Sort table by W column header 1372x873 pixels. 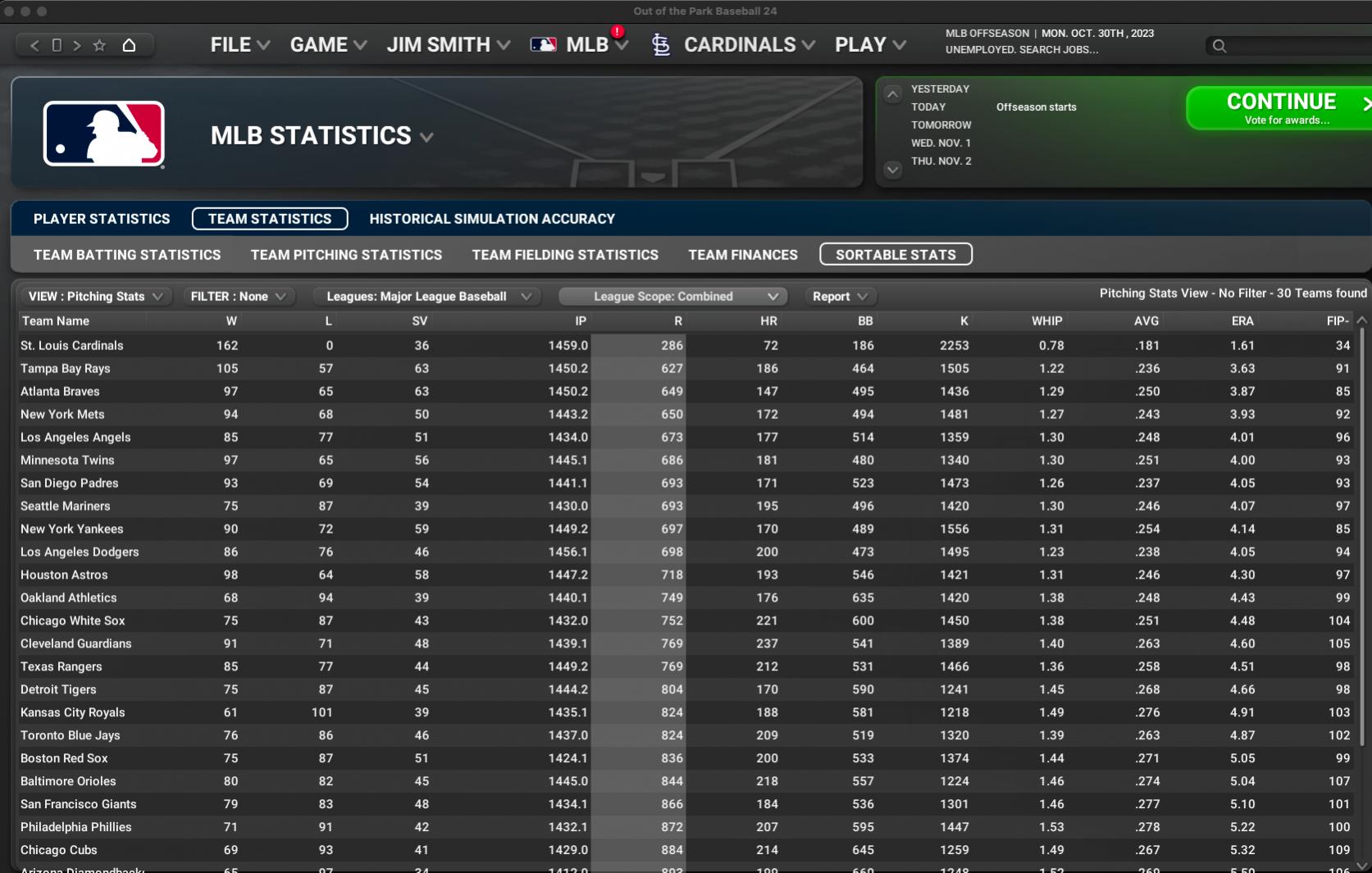[x=231, y=321]
